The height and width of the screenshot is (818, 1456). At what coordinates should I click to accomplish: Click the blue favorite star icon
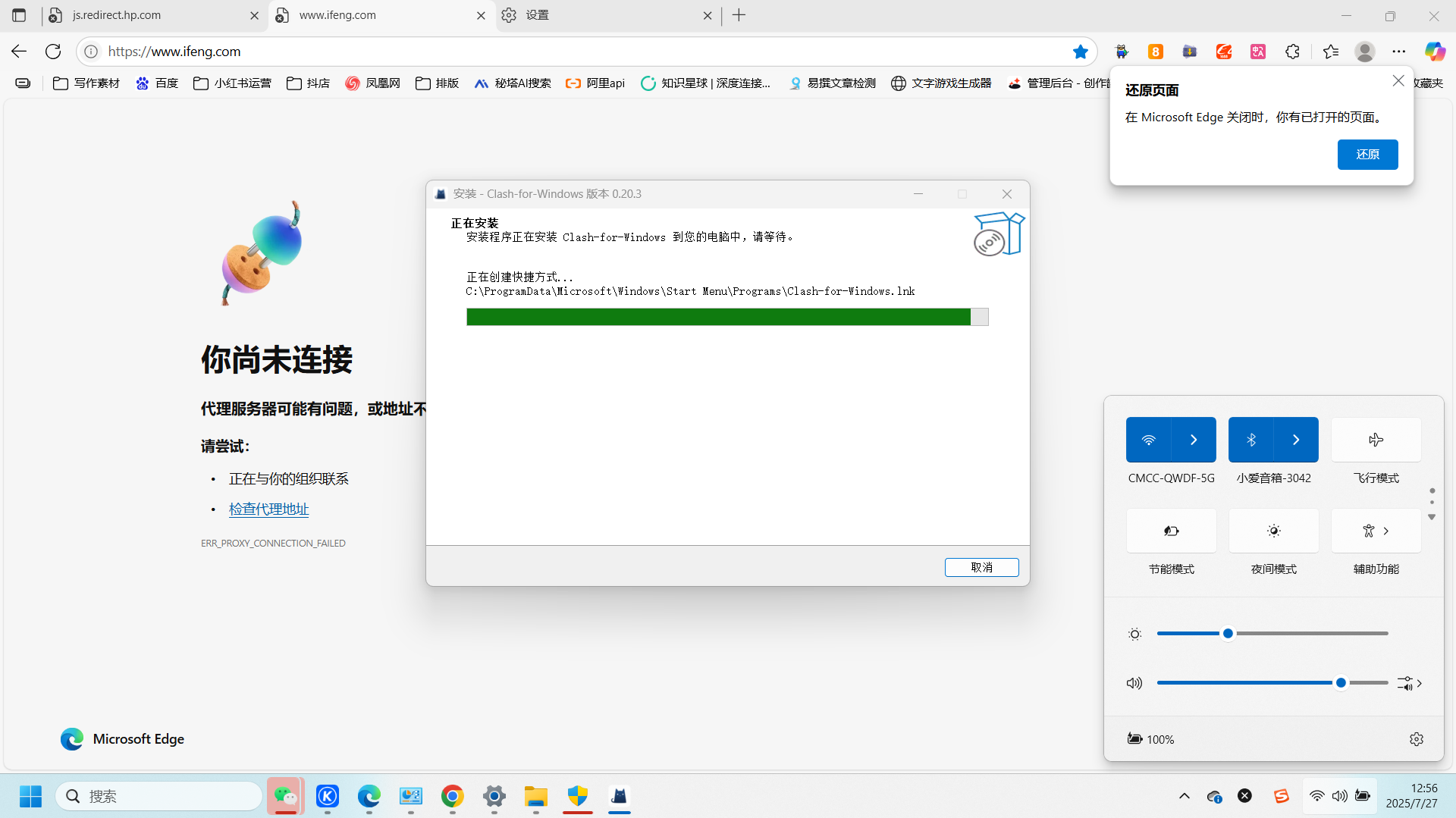[1081, 52]
